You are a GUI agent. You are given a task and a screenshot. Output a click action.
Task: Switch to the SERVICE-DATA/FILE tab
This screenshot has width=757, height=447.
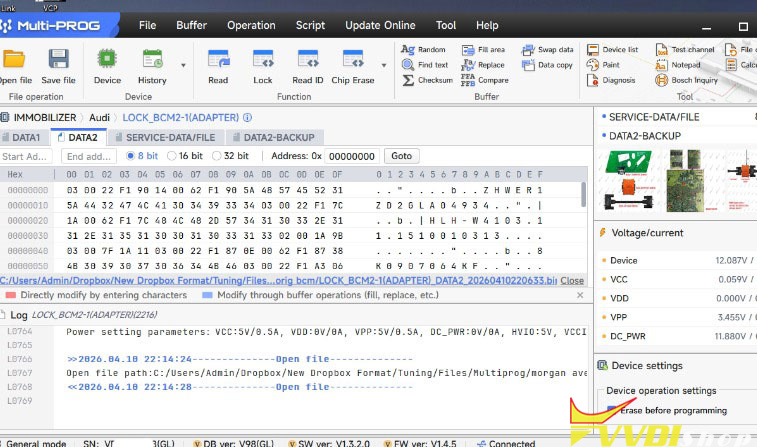click(x=163, y=137)
